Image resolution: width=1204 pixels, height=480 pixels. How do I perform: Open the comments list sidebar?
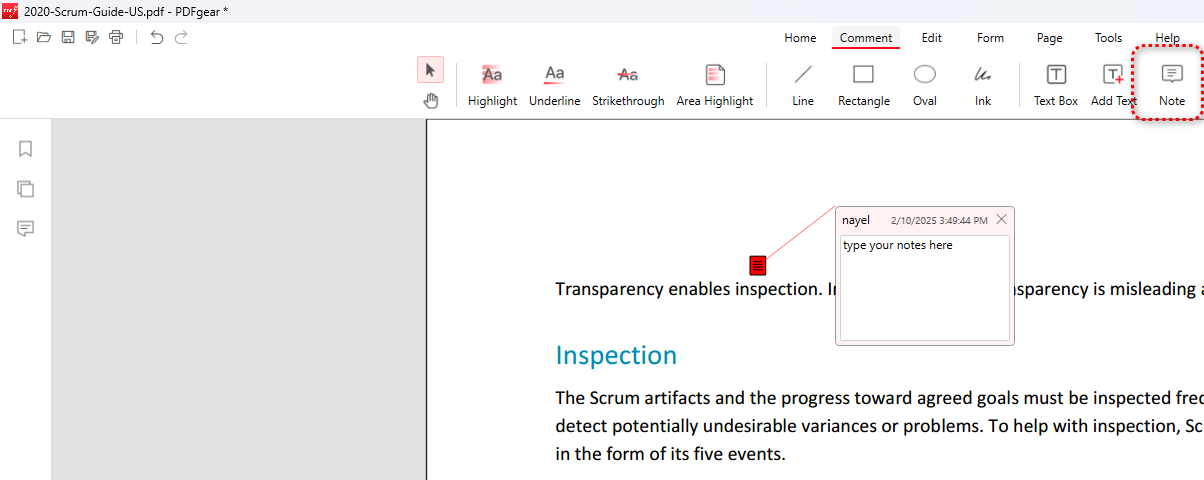[26, 229]
